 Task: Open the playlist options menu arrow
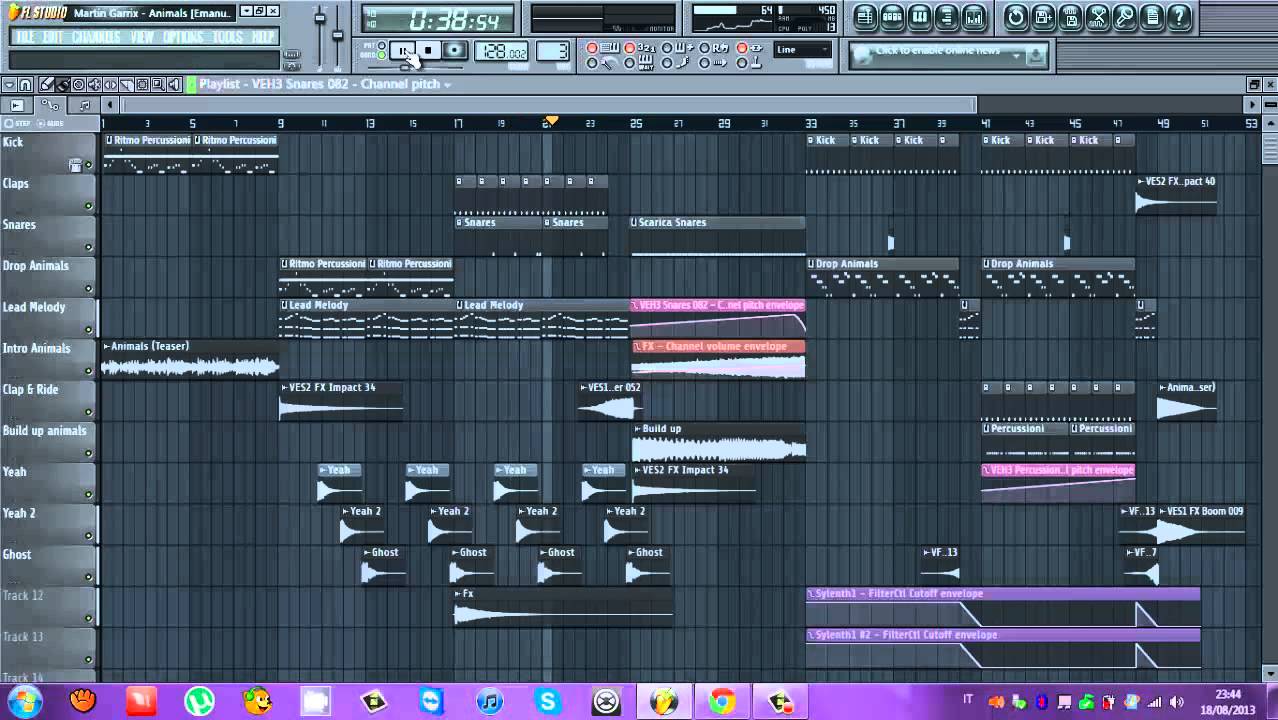pyautogui.click(x=9, y=85)
